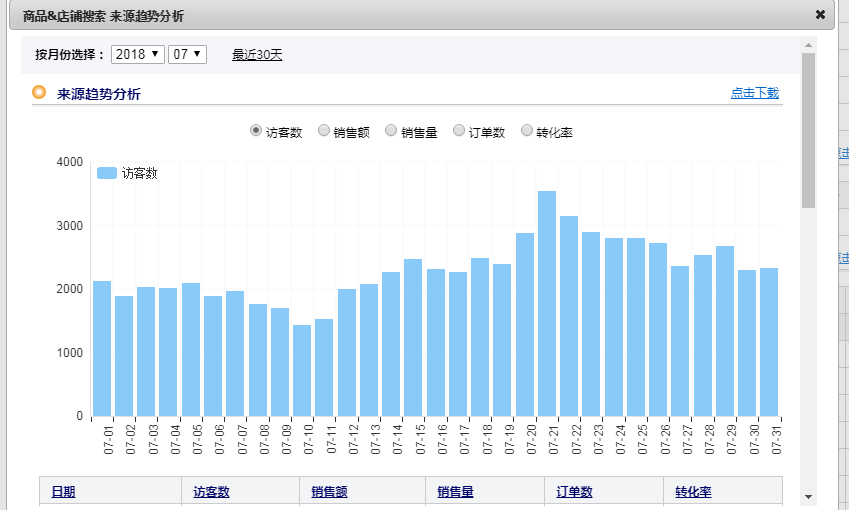Click the orange circle icon beside 来源趋势分析
Viewport: 849px width, 510px height.
[x=40, y=93]
